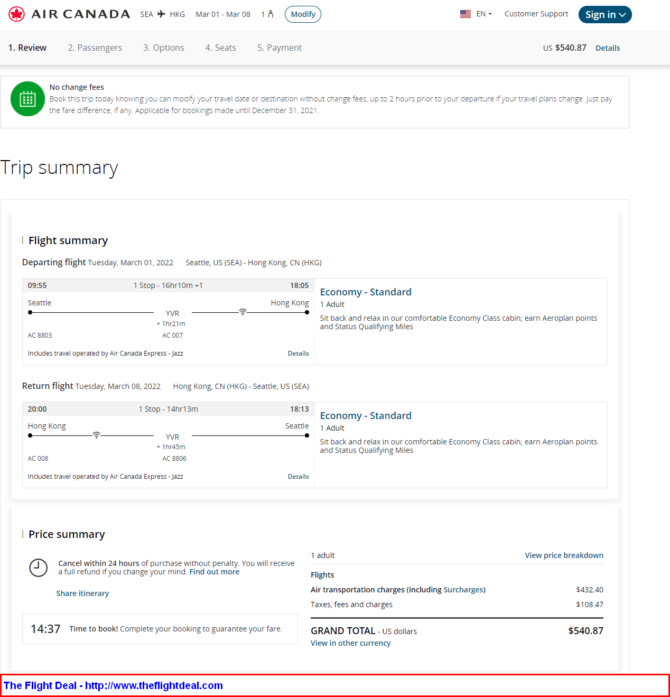Click Economy - Standard for return flight
The image size is (670, 697).
(365, 416)
